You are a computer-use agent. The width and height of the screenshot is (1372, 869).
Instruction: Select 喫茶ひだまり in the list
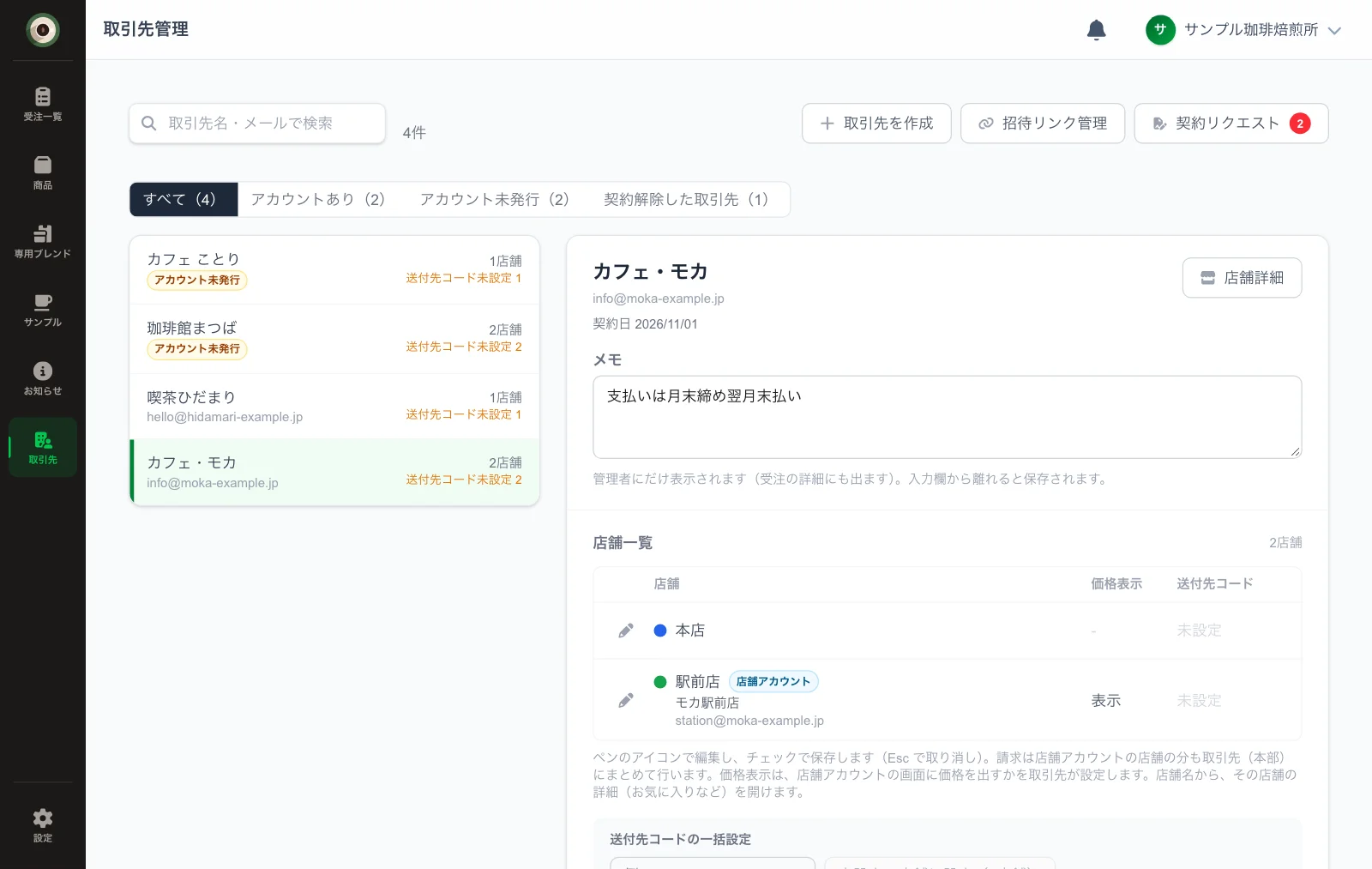334,406
